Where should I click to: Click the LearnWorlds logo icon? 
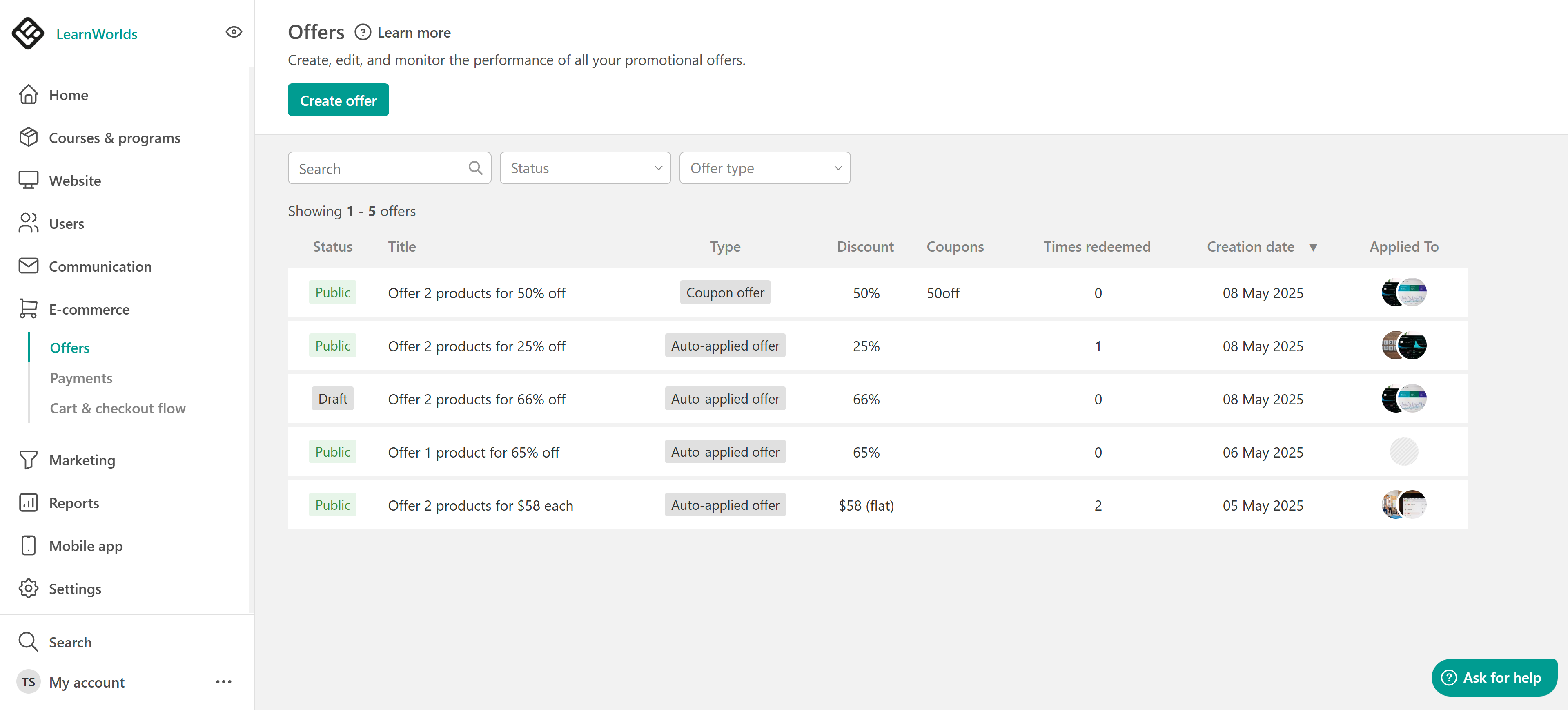tap(27, 33)
